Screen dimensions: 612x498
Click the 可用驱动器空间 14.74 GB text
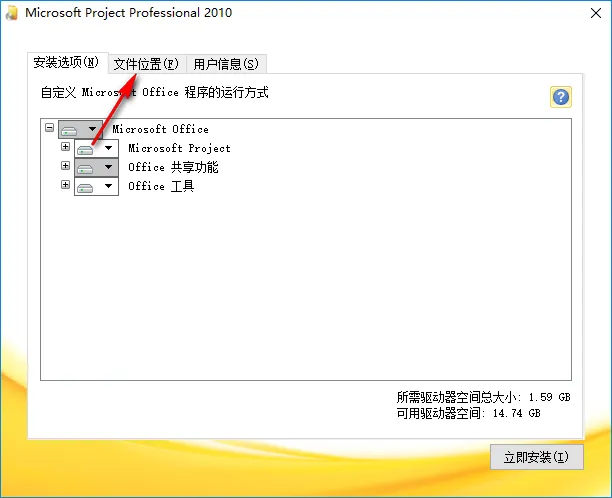(468, 413)
